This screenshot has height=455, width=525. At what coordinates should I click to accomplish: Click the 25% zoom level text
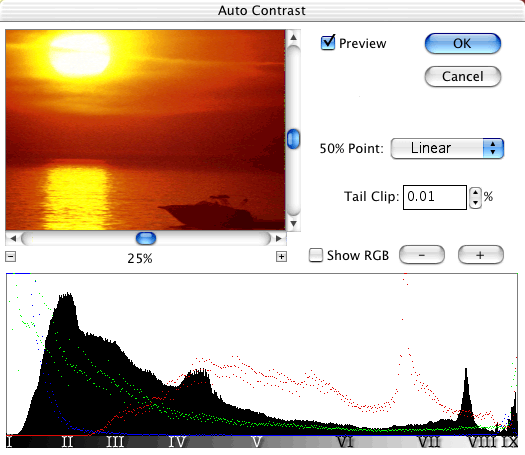140,258
